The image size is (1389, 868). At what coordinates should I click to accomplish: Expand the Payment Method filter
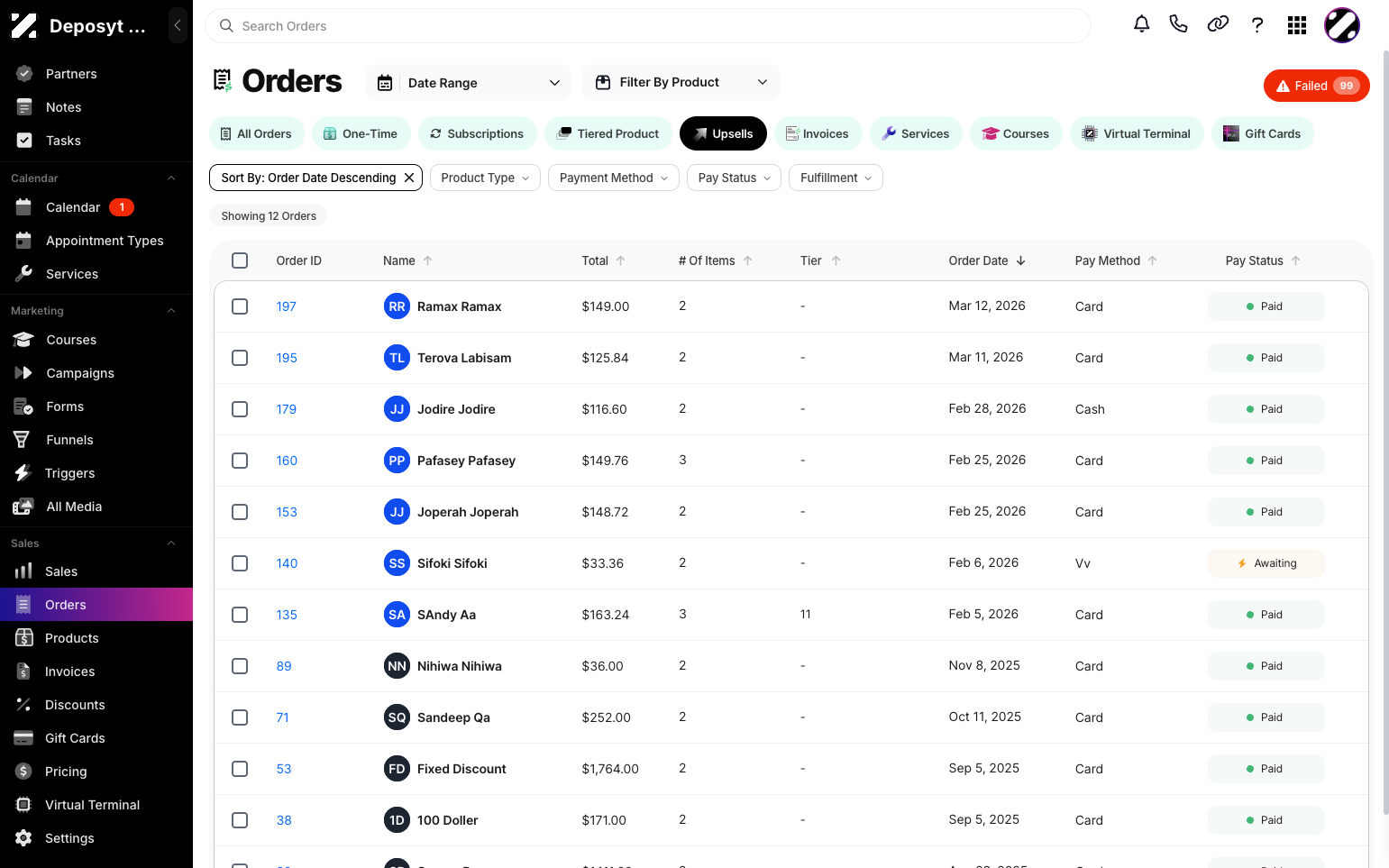click(x=613, y=178)
